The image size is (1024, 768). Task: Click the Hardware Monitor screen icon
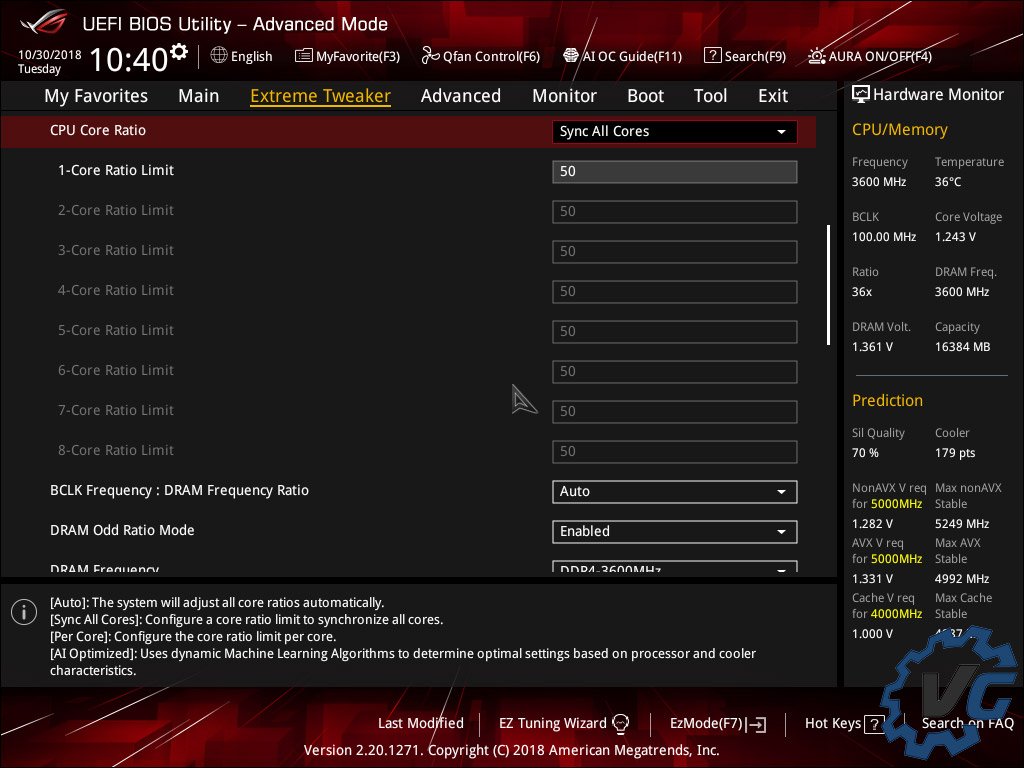tap(861, 94)
